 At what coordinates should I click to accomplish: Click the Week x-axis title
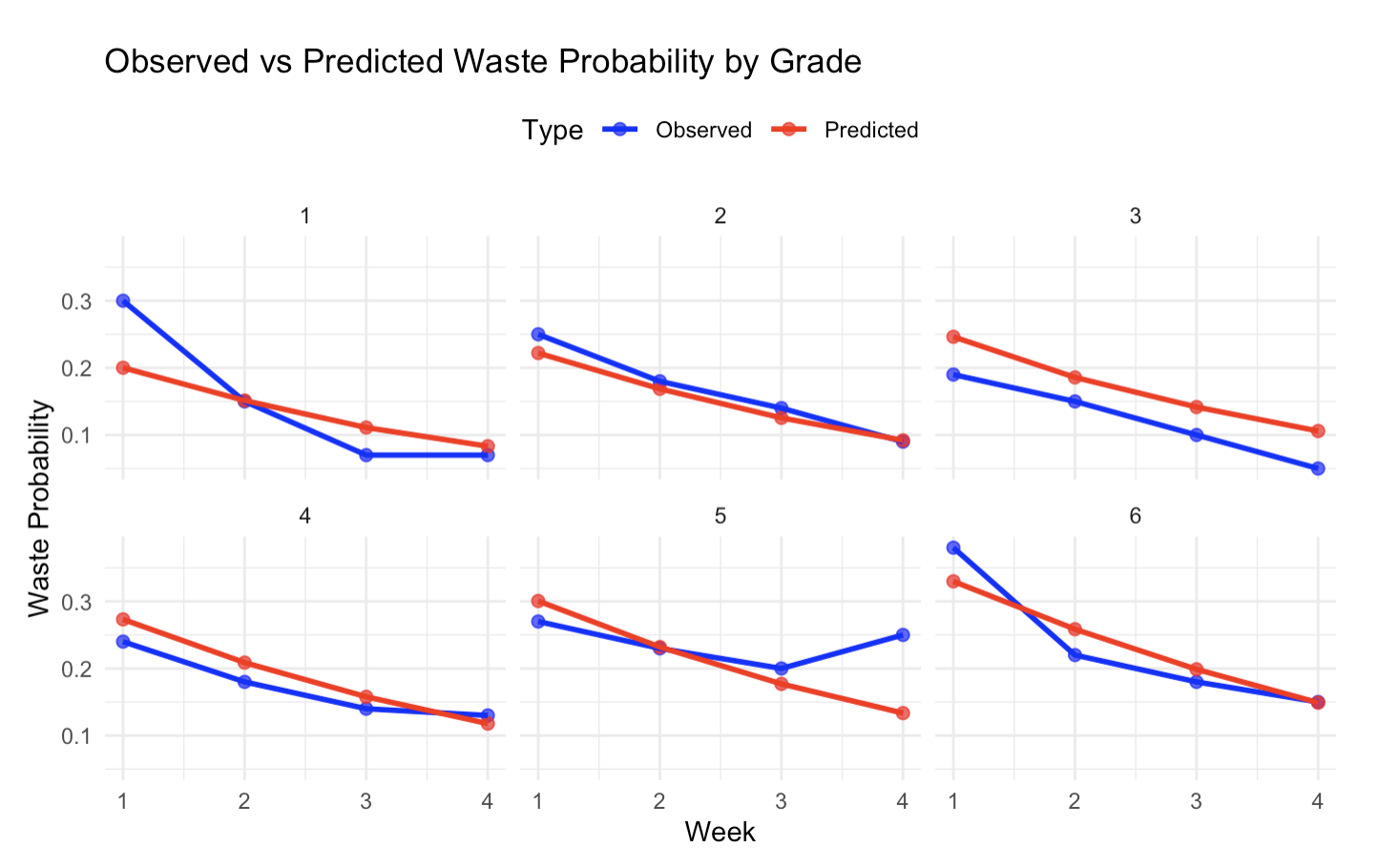click(x=720, y=833)
